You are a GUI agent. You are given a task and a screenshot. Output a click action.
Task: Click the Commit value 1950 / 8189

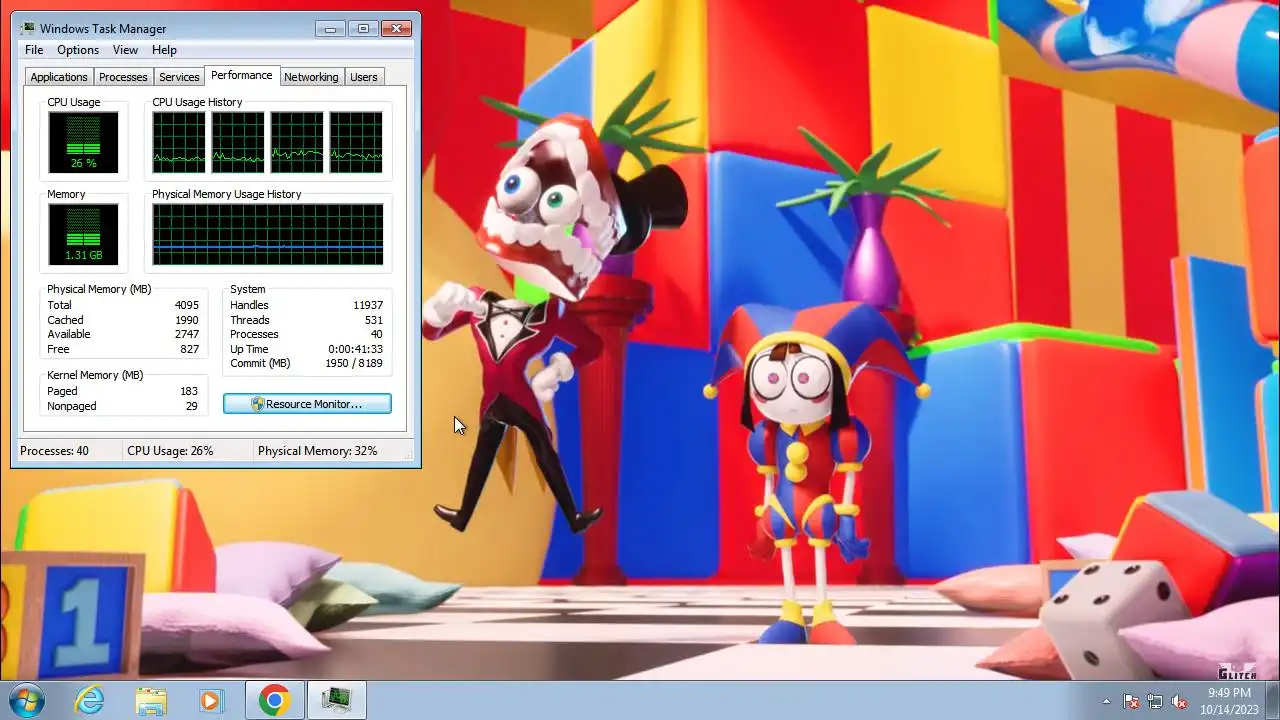[x=352, y=363]
